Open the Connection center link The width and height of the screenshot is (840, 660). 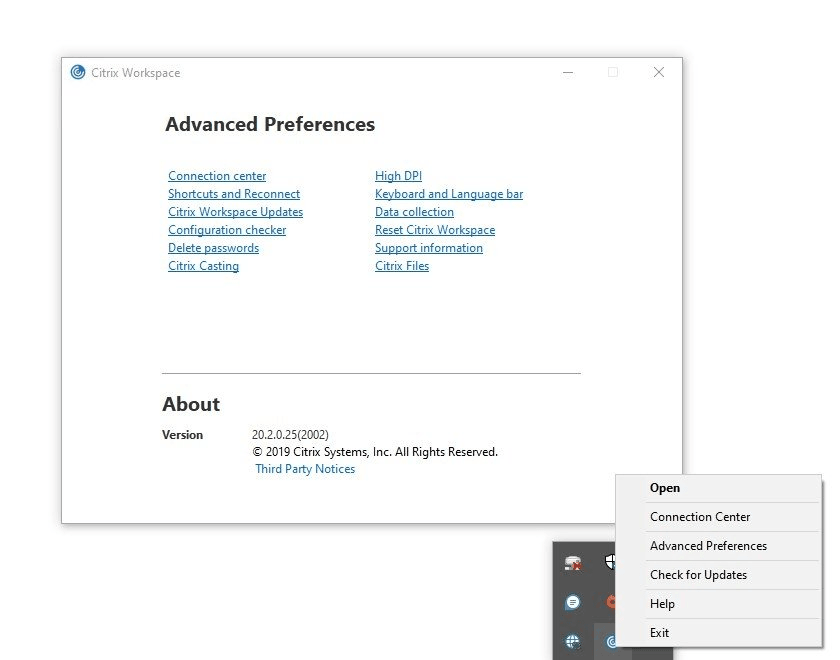(217, 176)
